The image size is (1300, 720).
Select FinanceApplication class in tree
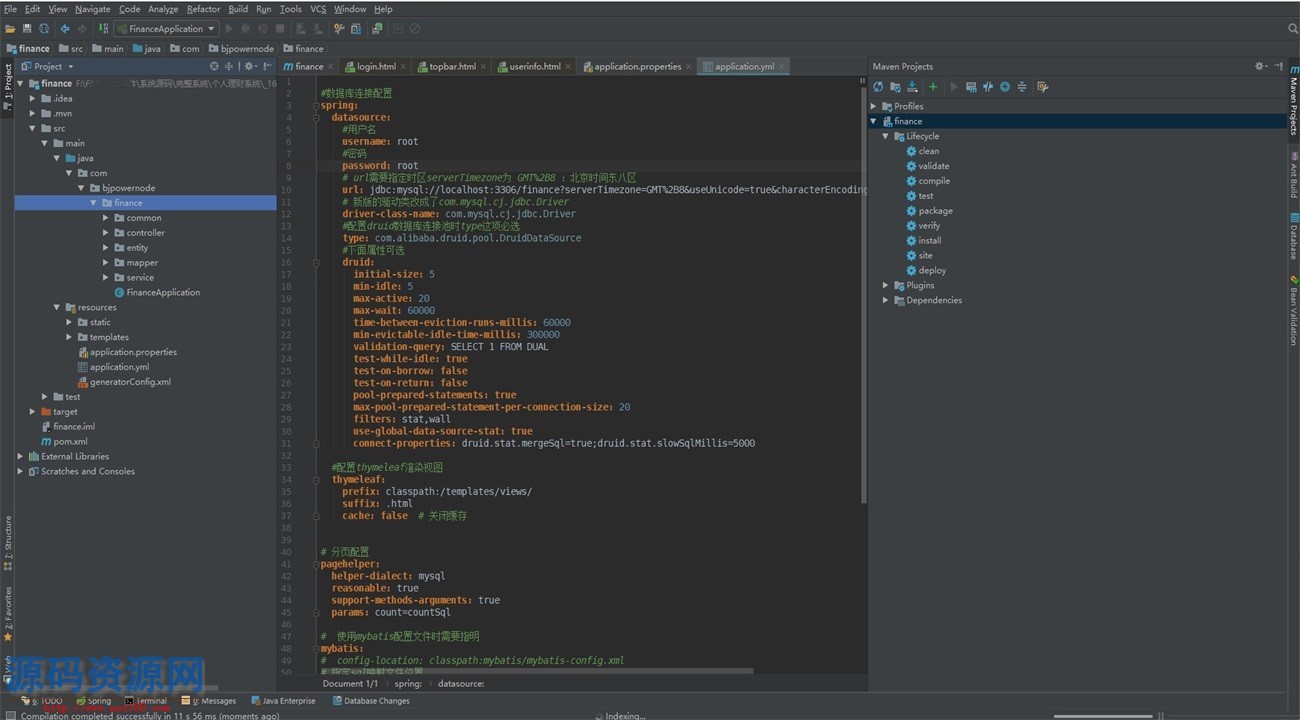163,292
